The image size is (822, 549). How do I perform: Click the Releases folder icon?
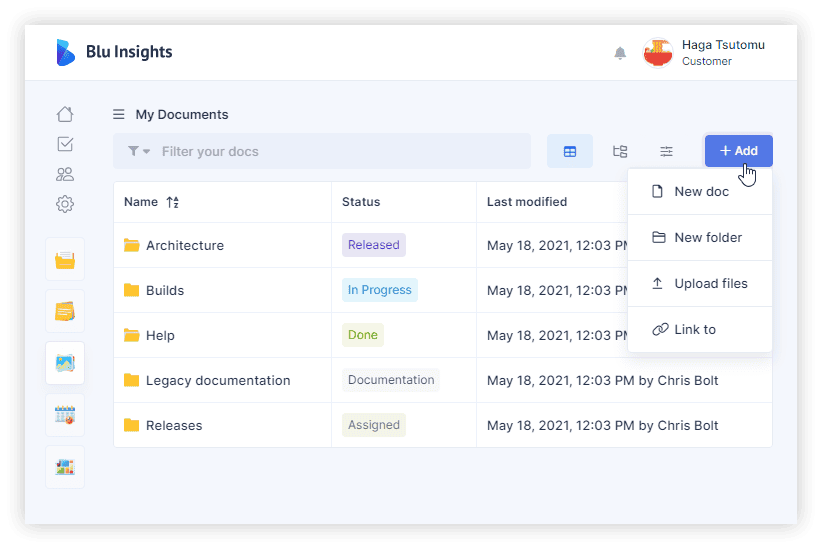point(132,425)
